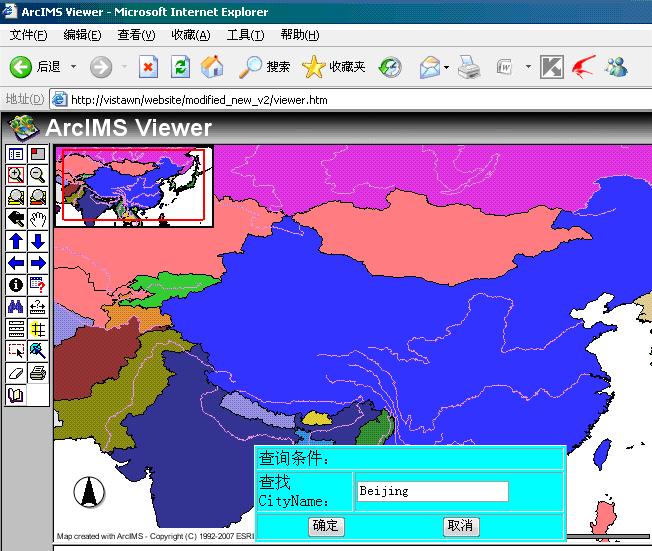Click the 取消 button
The image size is (652, 551).
tap(461, 526)
